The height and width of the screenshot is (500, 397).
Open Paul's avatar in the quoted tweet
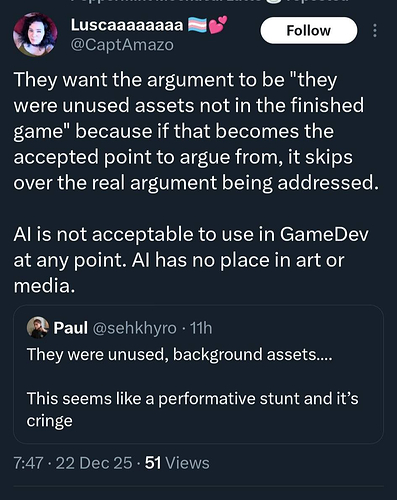[38, 327]
